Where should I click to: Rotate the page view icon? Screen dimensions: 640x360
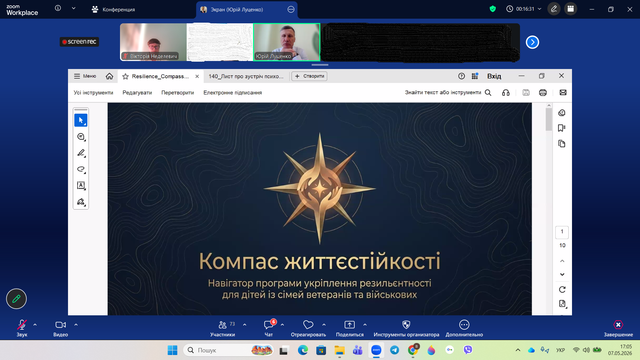[x=562, y=289]
